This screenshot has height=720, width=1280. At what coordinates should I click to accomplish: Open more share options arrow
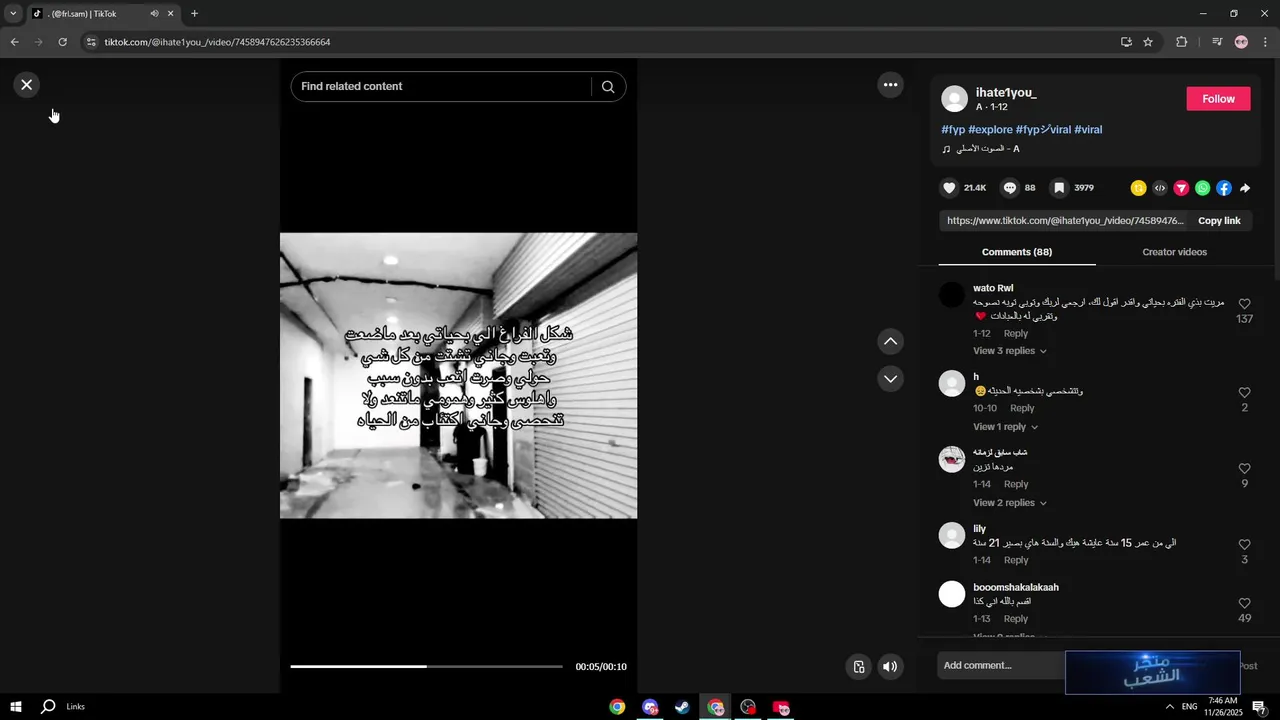pyautogui.click(x=1245, y=188)
